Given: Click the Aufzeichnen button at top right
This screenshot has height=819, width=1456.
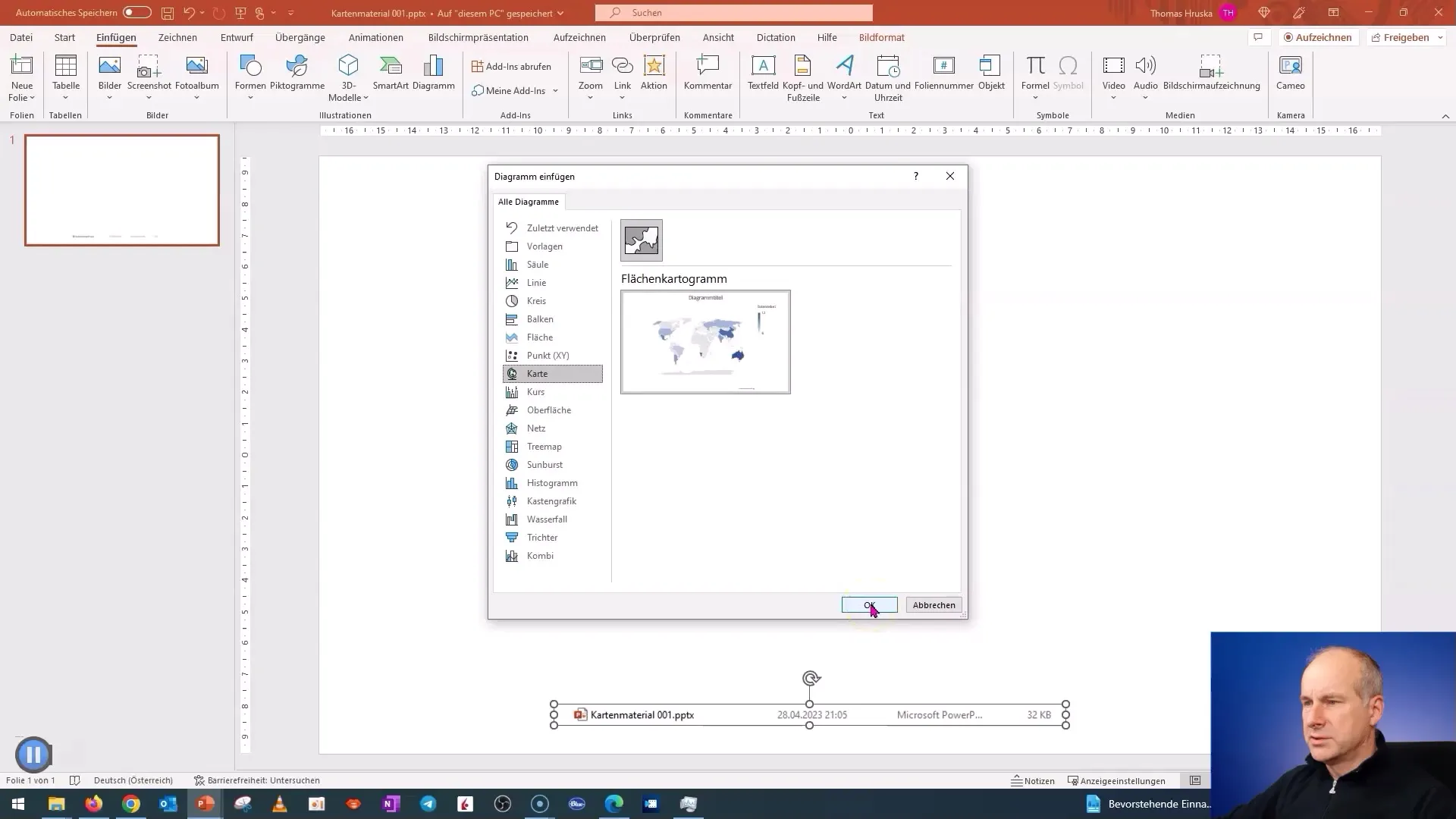Looking at the screenshot, I should 1317,37.
